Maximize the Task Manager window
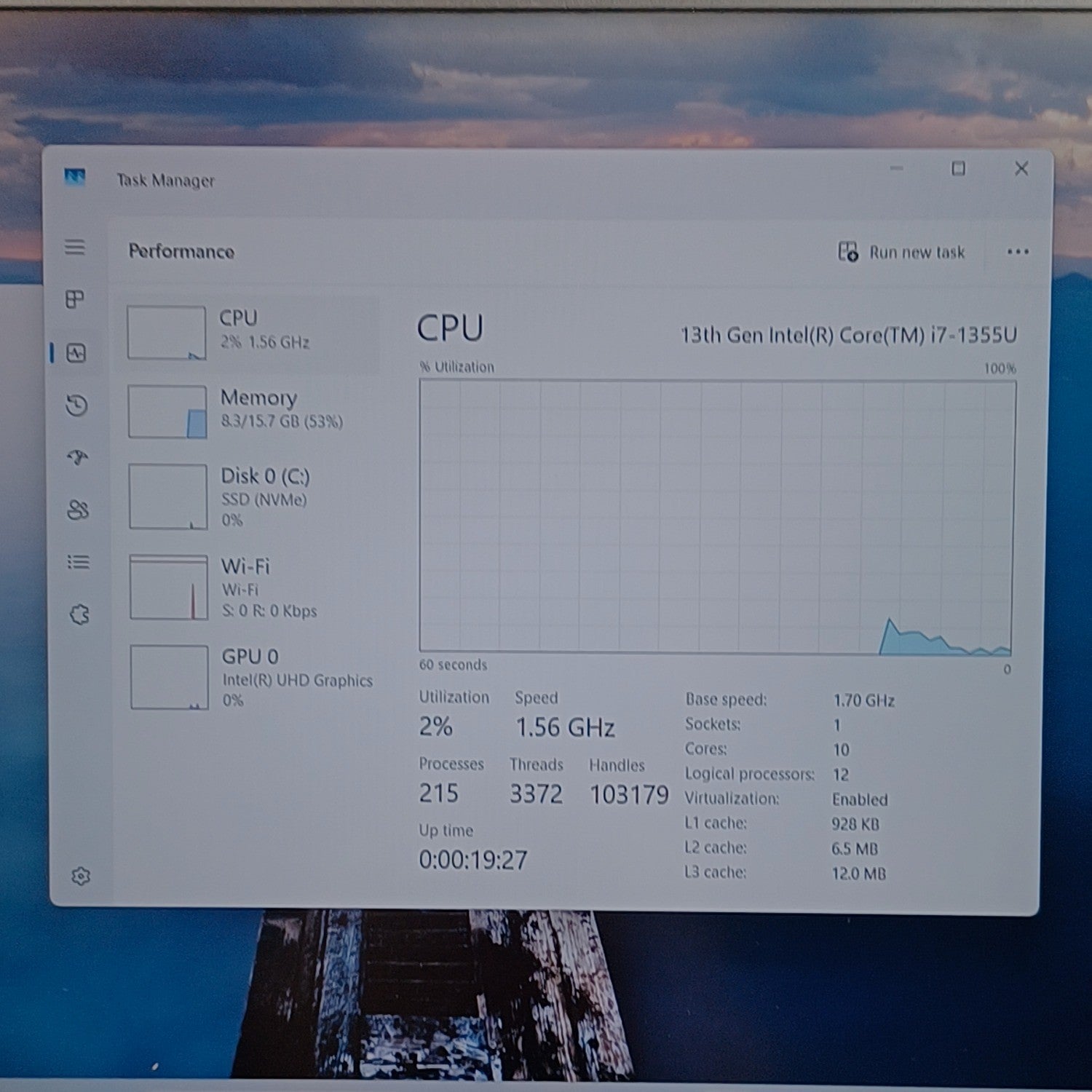This screenshot has height=1092, width=1092. point(959,168)
